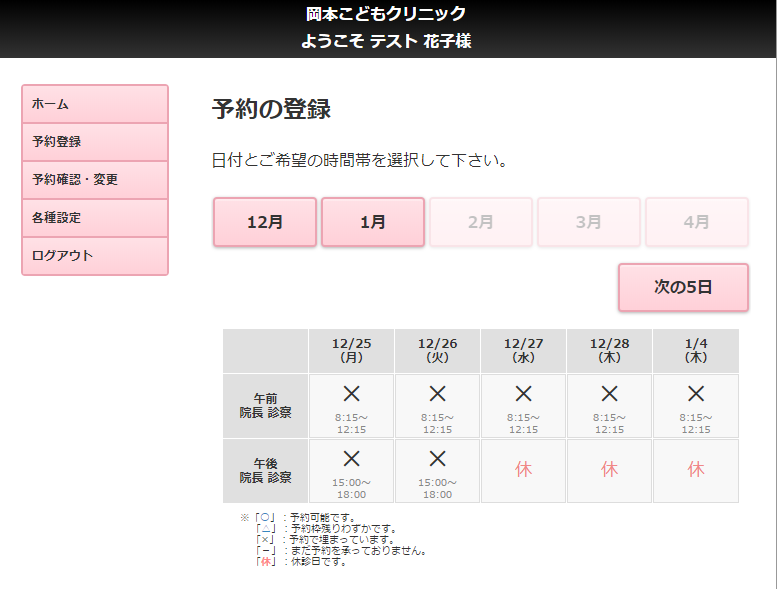
Task: Click the × mark for 12/26 afternoon slot
Action: tap(437, 459)
